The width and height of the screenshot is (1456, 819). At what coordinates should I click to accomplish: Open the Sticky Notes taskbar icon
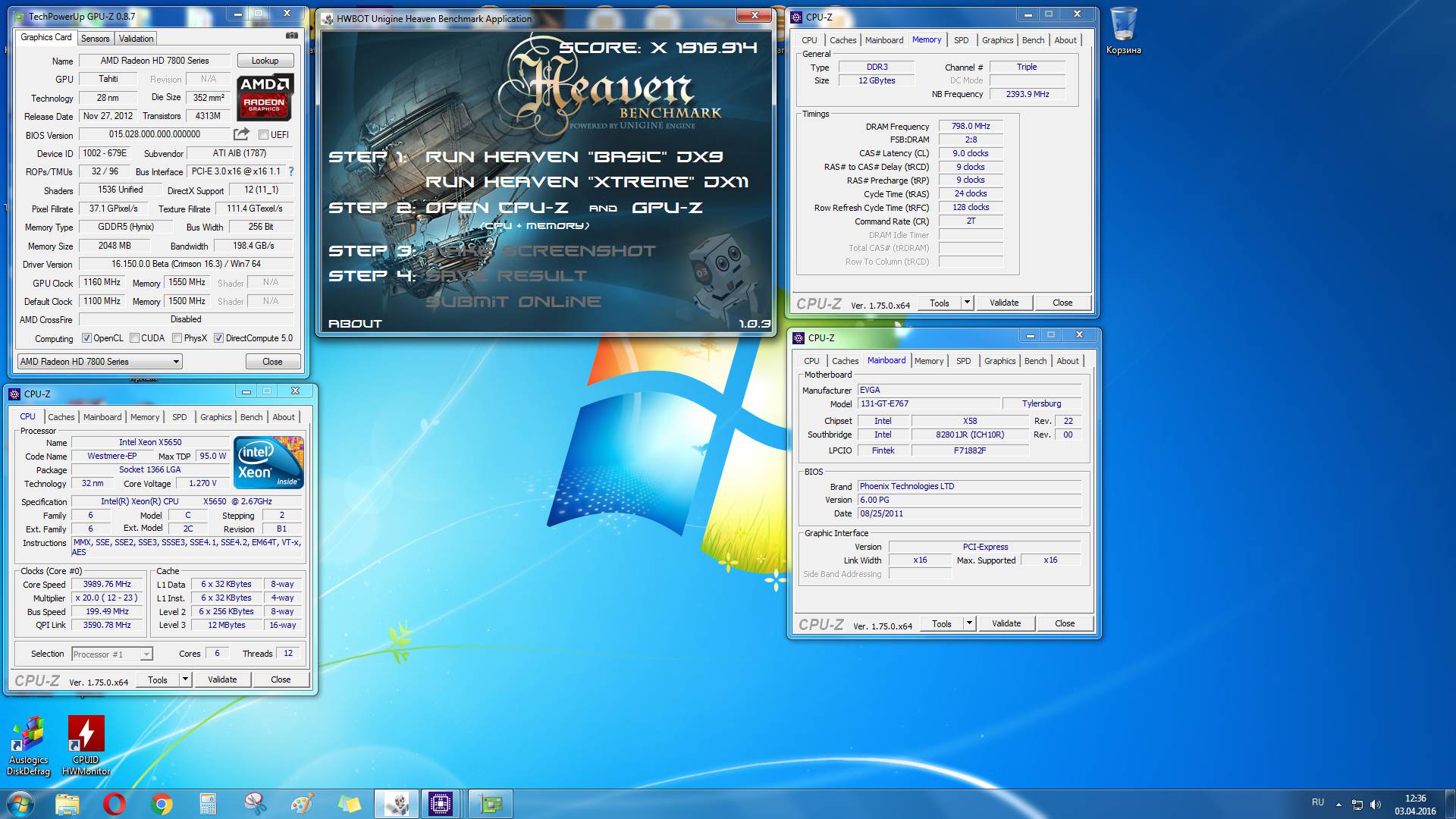point(349,804)
